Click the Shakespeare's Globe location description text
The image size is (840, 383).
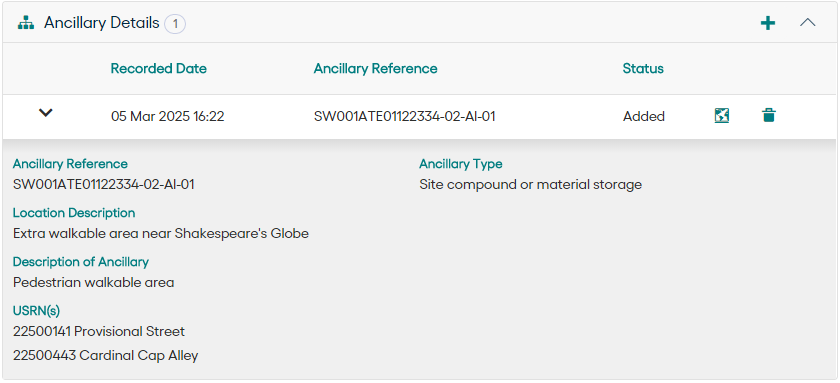pos(161,234)
